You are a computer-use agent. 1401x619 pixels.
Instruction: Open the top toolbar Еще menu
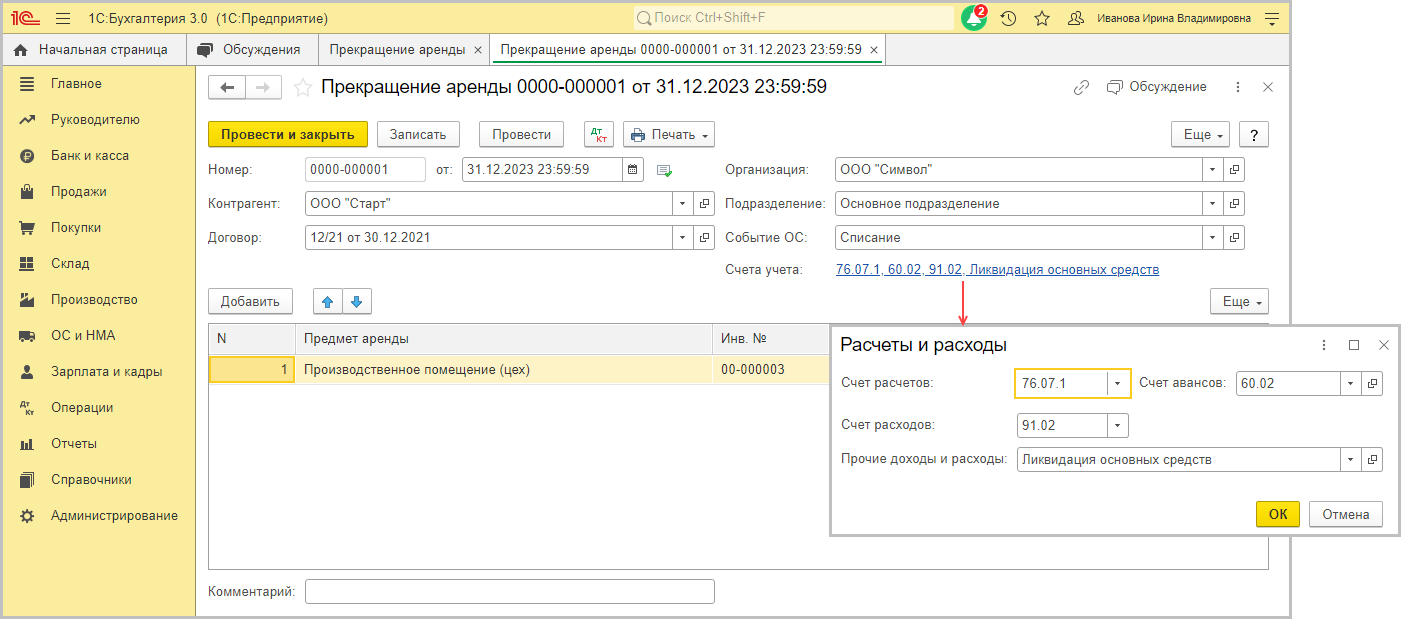click(x=1201, y=135)
